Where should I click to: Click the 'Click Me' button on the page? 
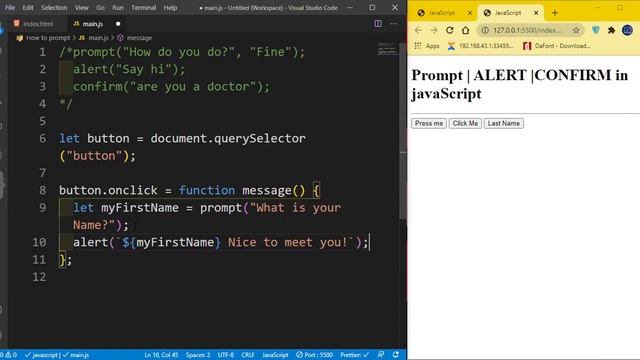465,123
